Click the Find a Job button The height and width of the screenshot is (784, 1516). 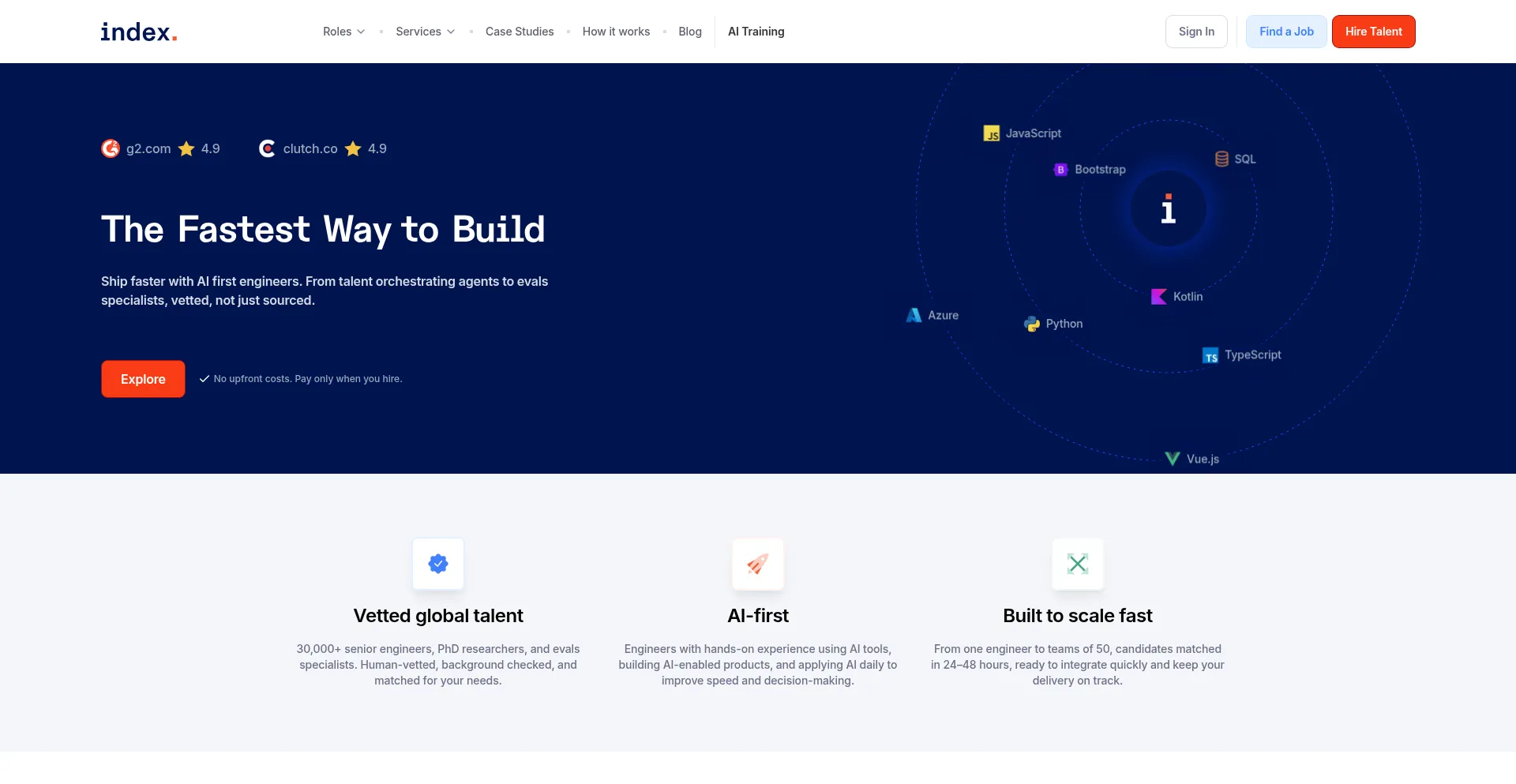pos(1286,32)
